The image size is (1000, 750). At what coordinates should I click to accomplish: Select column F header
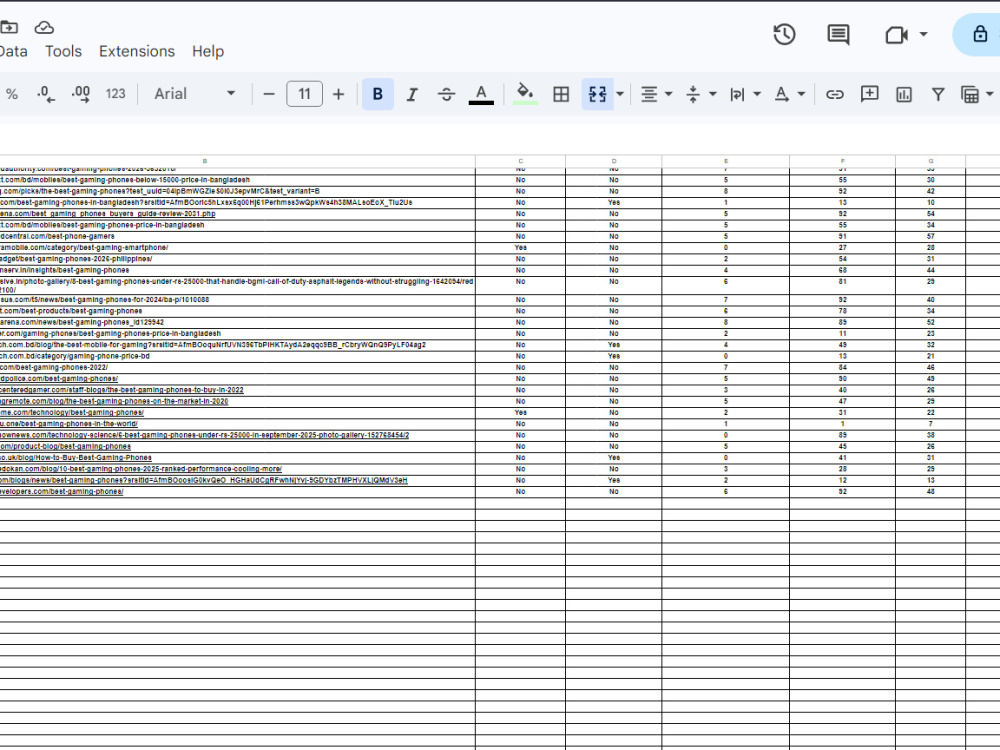pos(842,161)
